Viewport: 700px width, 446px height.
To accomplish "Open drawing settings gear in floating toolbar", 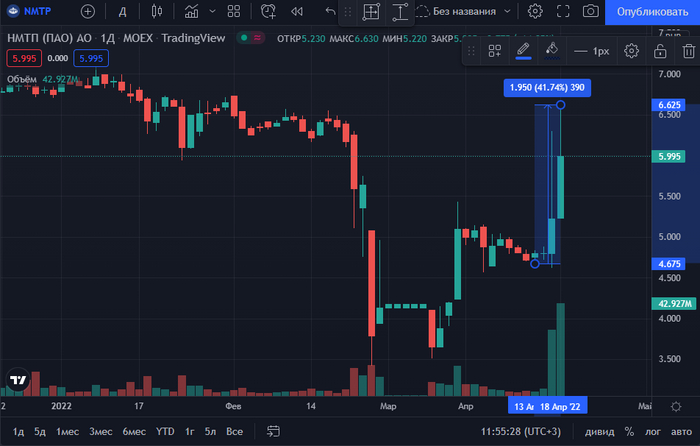I will click(x=631, y=51).
